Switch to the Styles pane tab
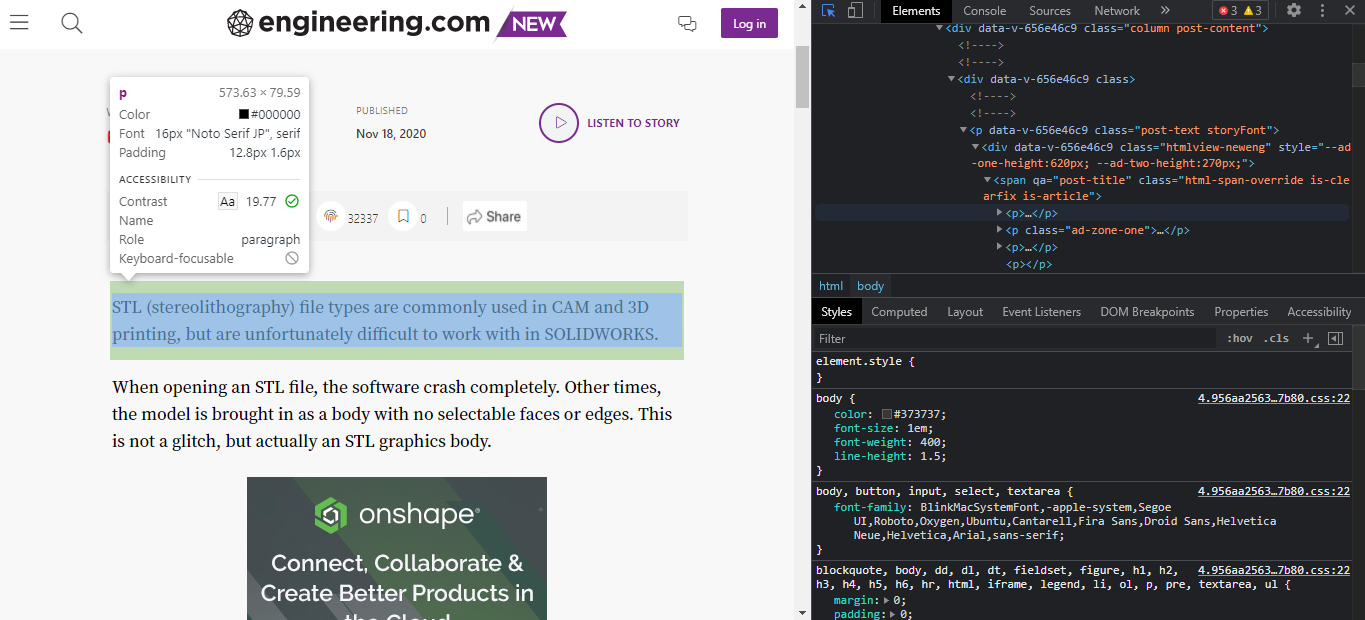The image size is (1365, 620). tap(836, 312)
